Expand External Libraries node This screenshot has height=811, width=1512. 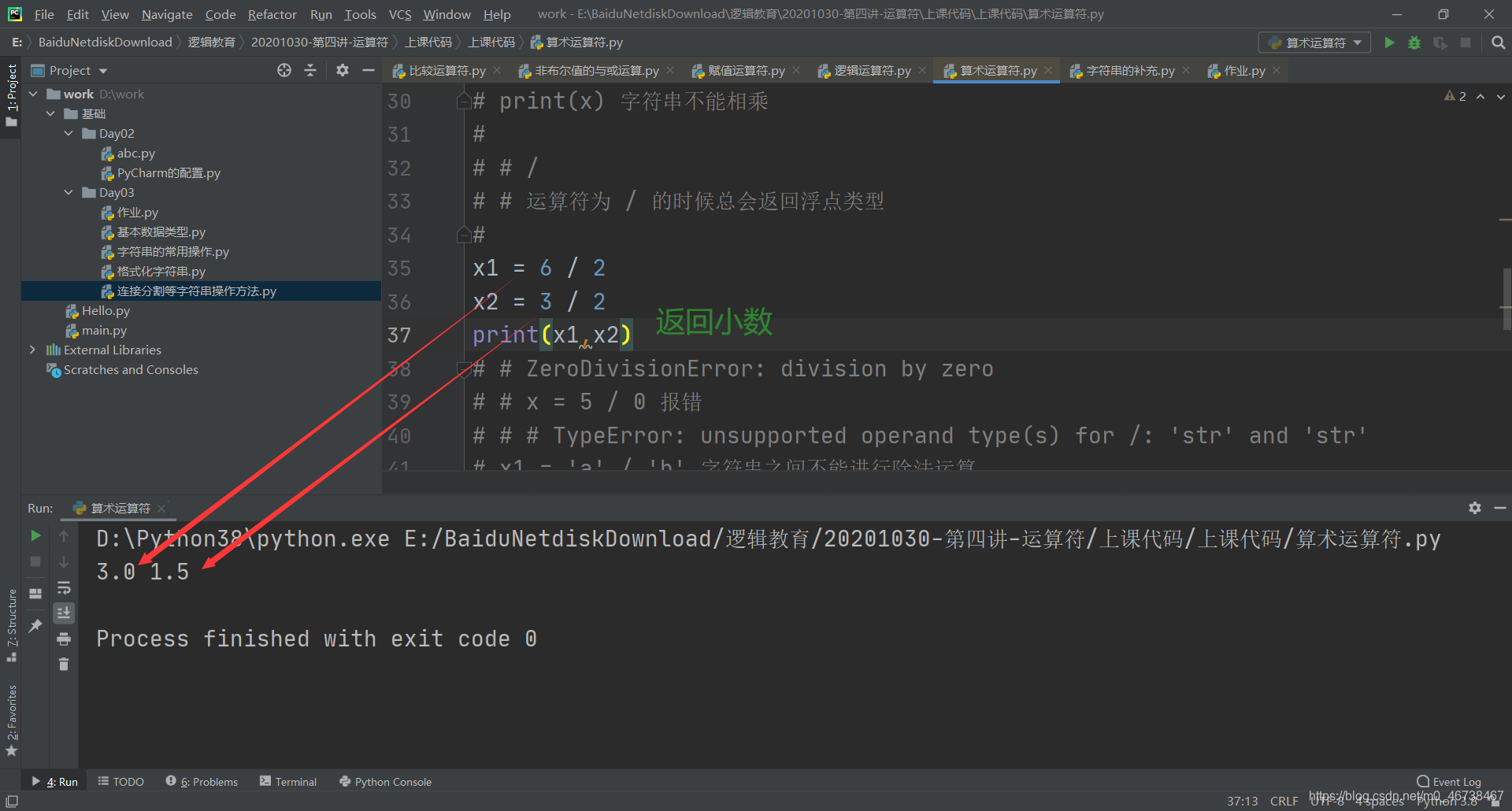pyautogui.click(x=32, y=350)
